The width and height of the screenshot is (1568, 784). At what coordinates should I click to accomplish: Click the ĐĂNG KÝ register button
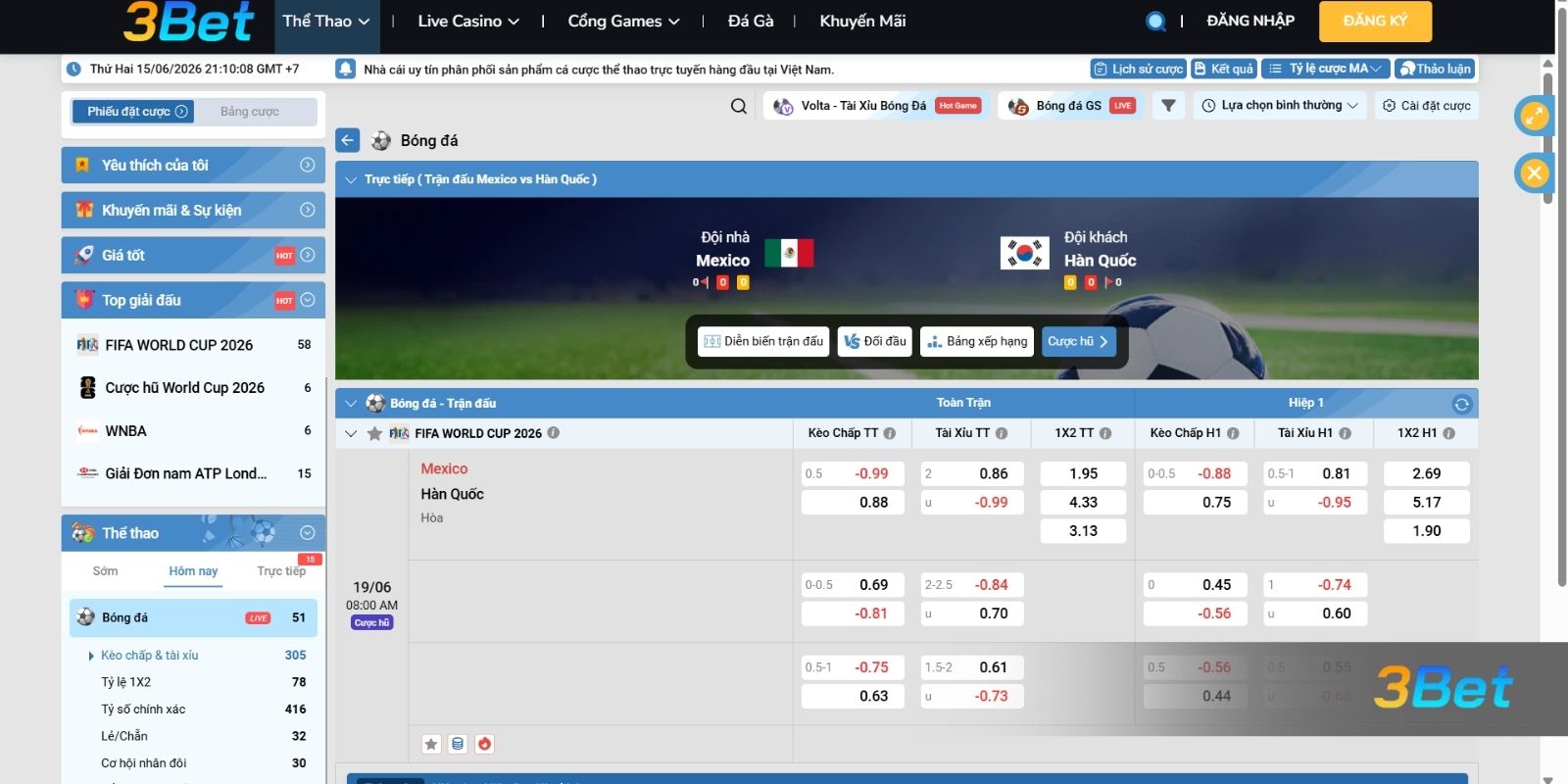pos(1375,21)
